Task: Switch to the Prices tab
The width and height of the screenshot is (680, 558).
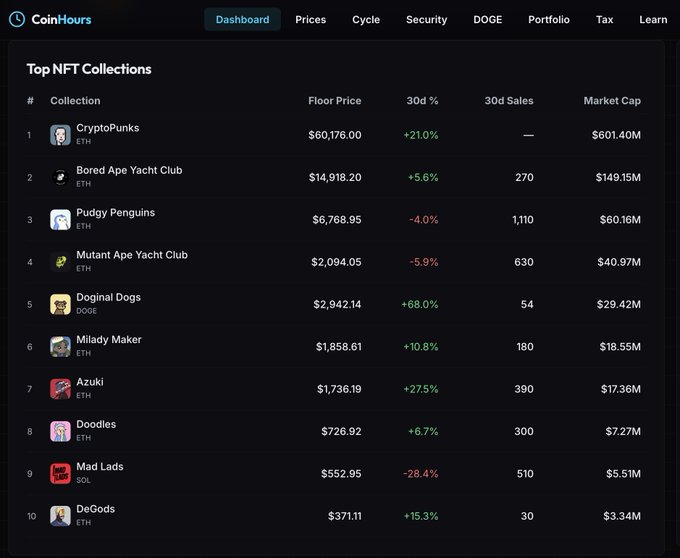Action: point(311,20)
